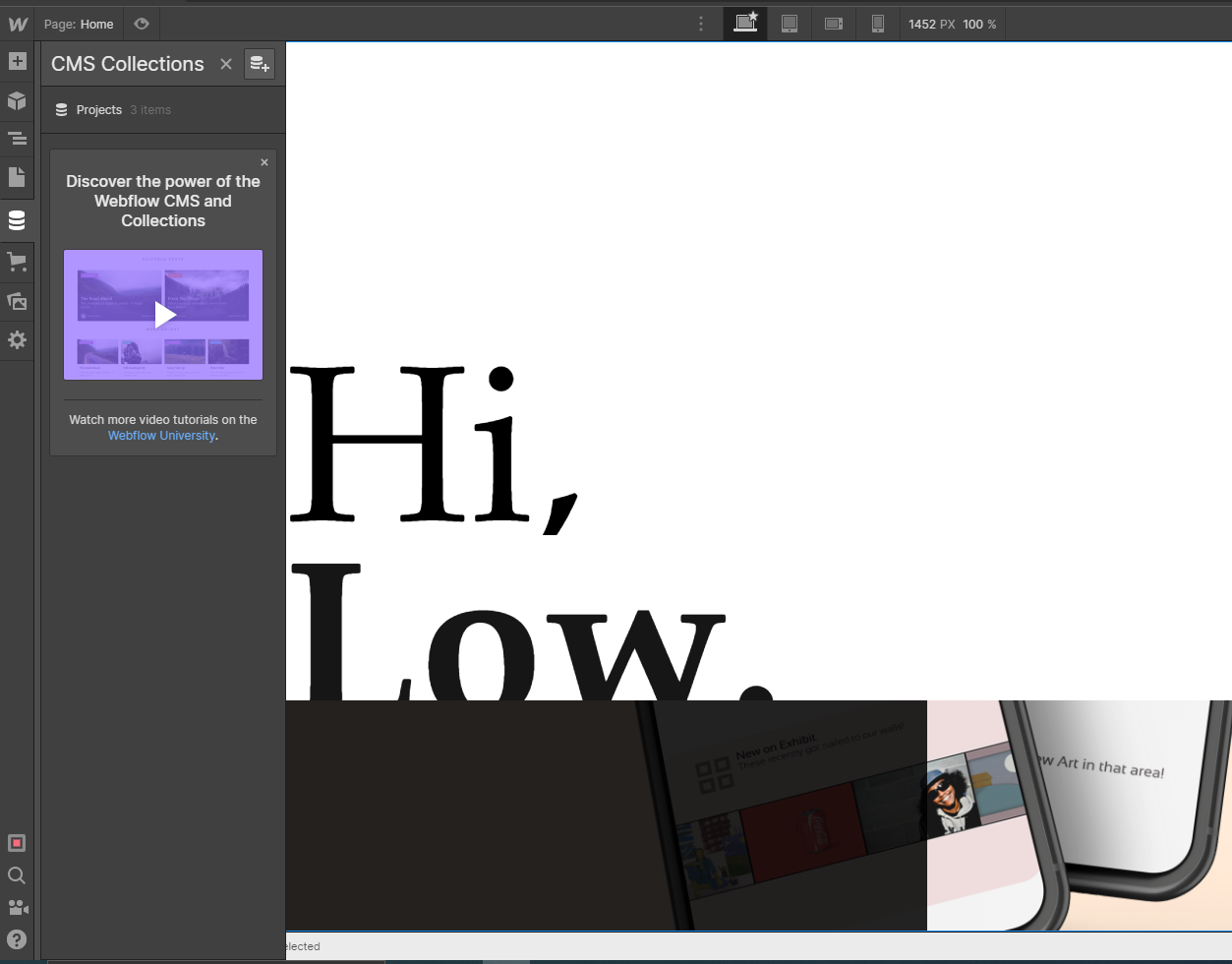
Task: Click the Webflow University link
Action: click(x=161, y=436)
